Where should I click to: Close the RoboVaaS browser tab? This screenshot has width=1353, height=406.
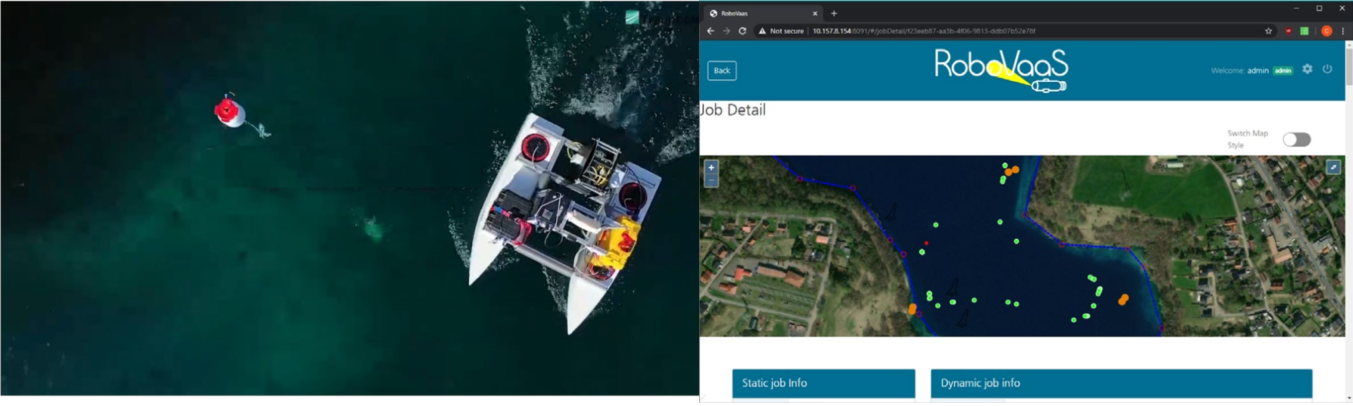(815, 13)
